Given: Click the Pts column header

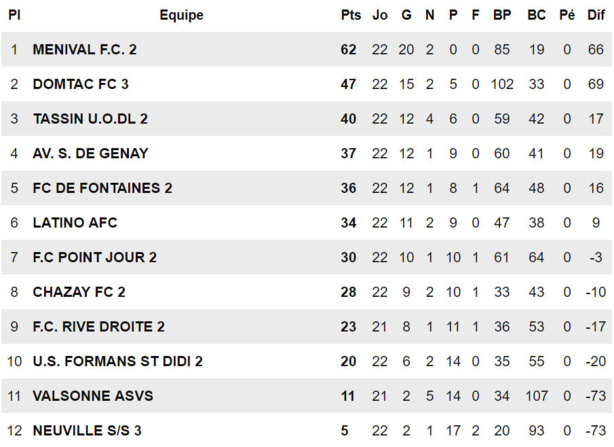Looking at the screenshot, I should (350, 15).
